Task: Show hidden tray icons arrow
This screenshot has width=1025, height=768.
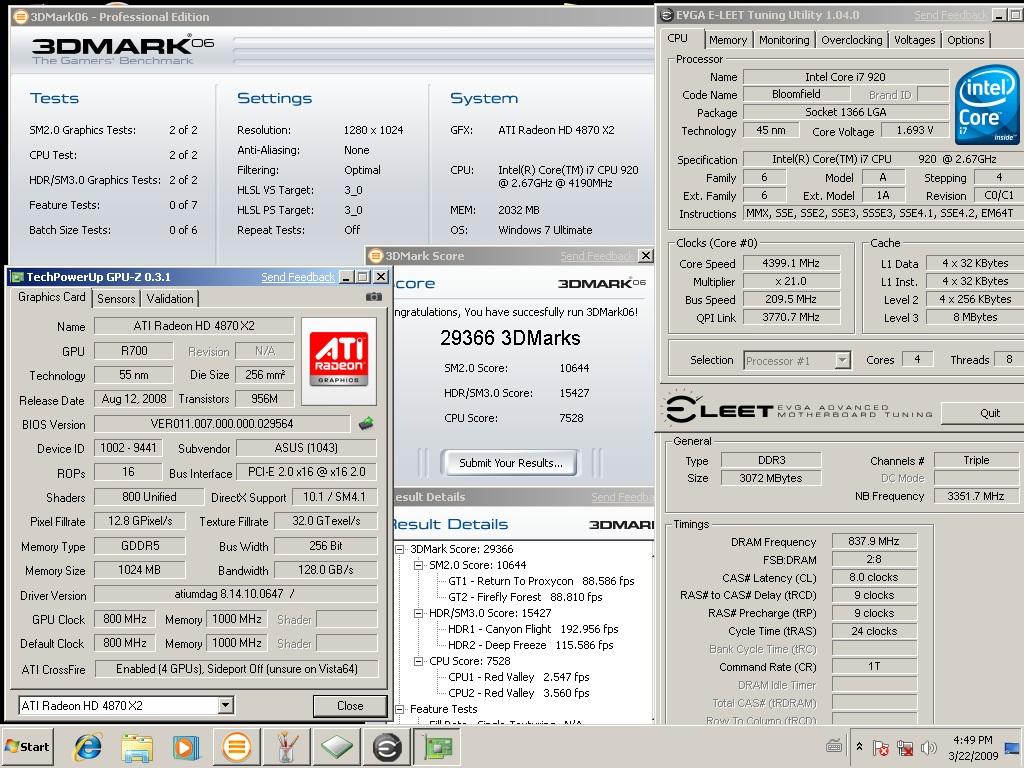Action: click(860, 746)
